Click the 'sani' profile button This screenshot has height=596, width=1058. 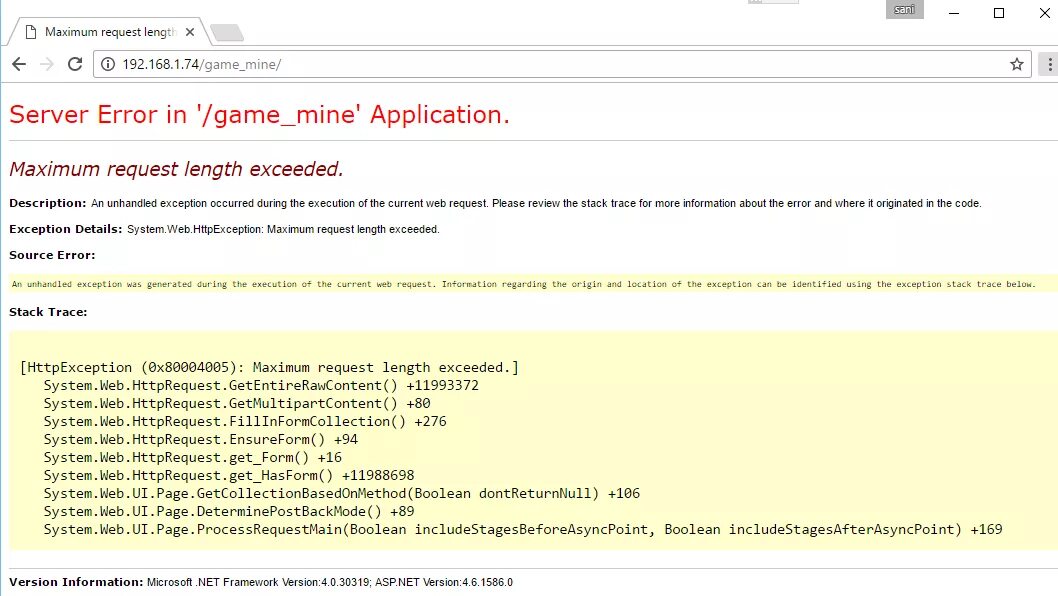coord(904,10)
